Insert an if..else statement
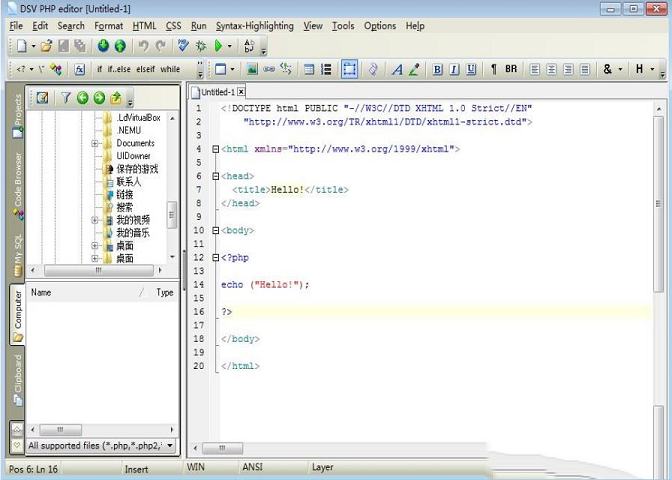 pos(119,69)
